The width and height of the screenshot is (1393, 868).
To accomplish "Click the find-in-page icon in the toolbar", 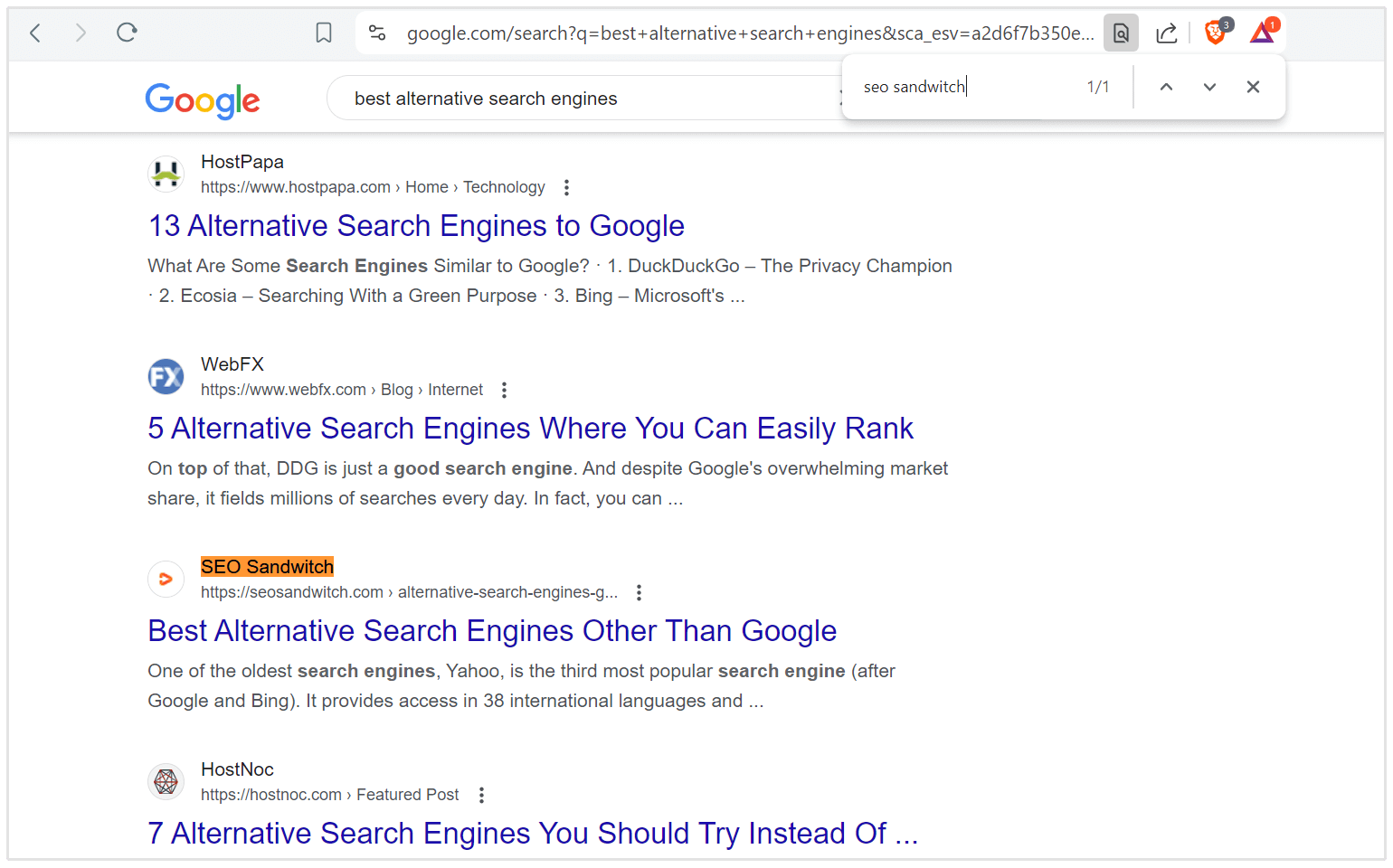I will 1121,33.
